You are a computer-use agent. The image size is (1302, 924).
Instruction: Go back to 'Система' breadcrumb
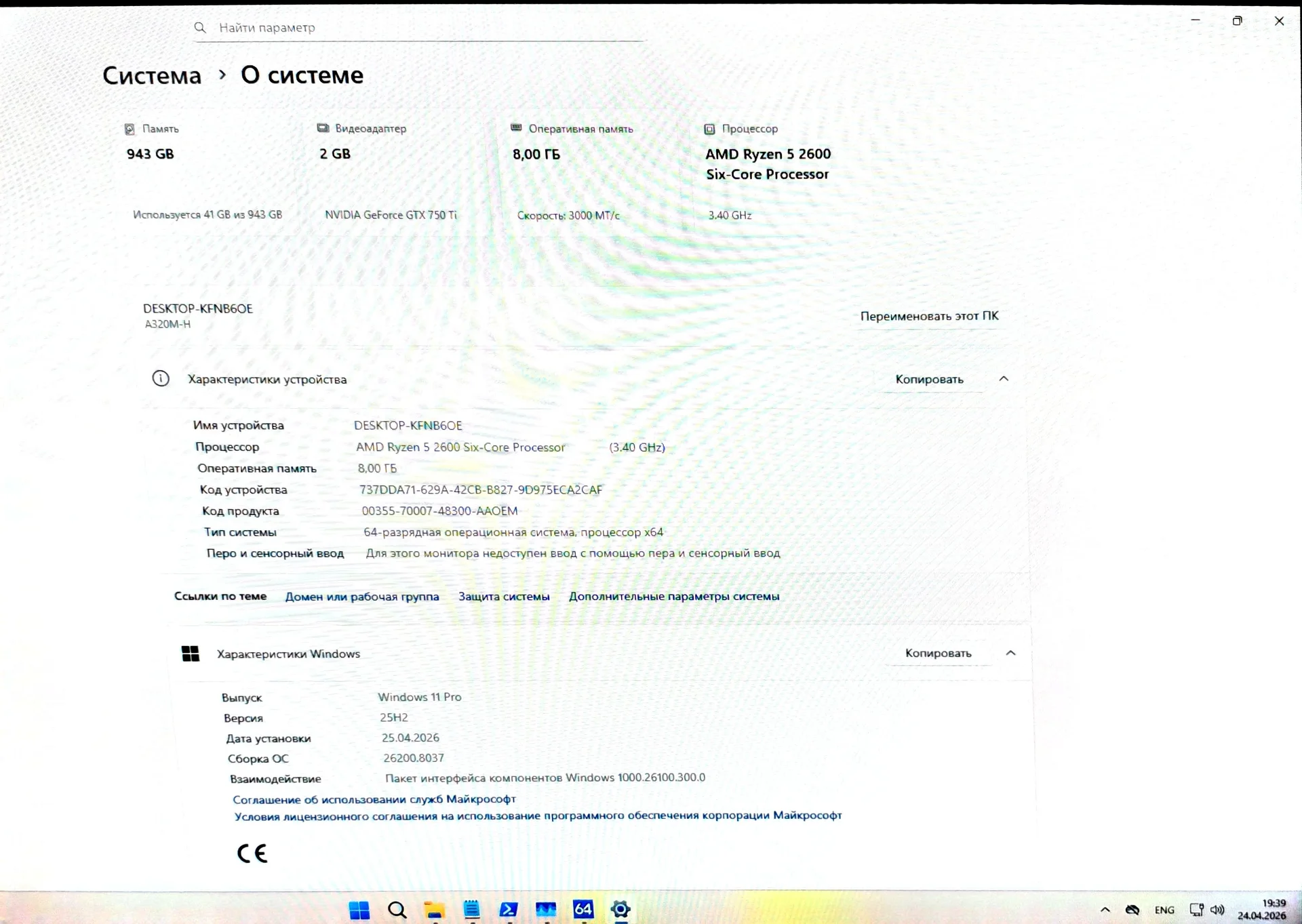coord(152,75)
